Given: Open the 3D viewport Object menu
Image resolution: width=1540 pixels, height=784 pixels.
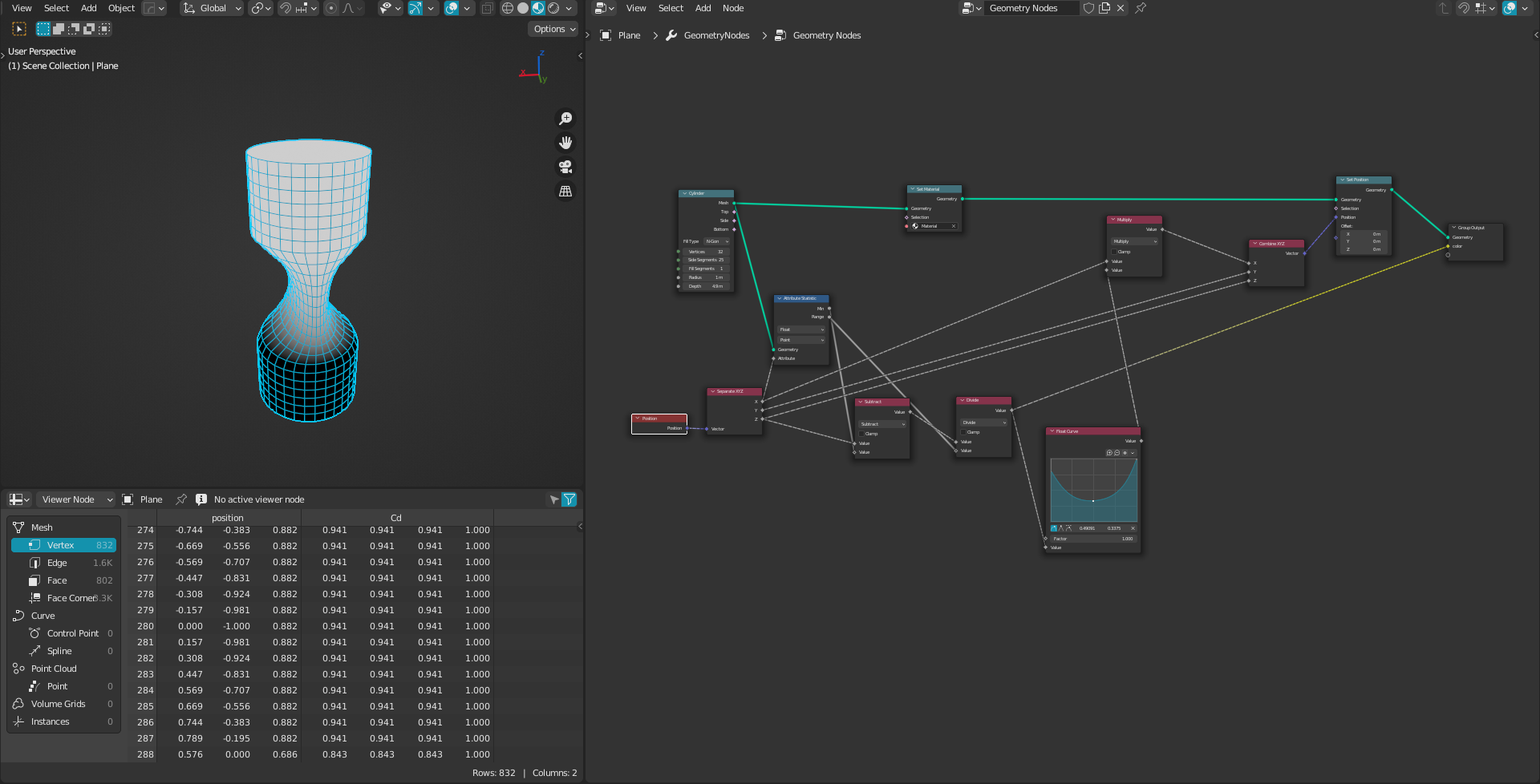Looking at the screenshot, I should [121, 8].
